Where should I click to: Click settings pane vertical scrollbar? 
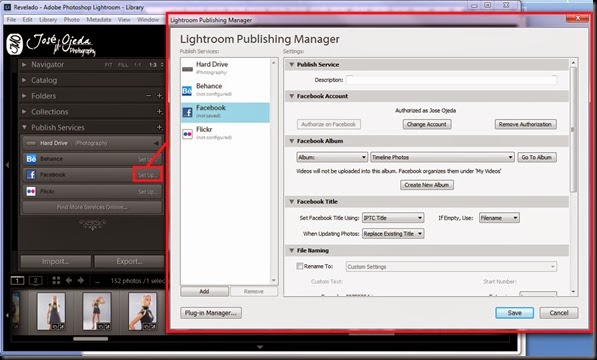pos(573,129)
